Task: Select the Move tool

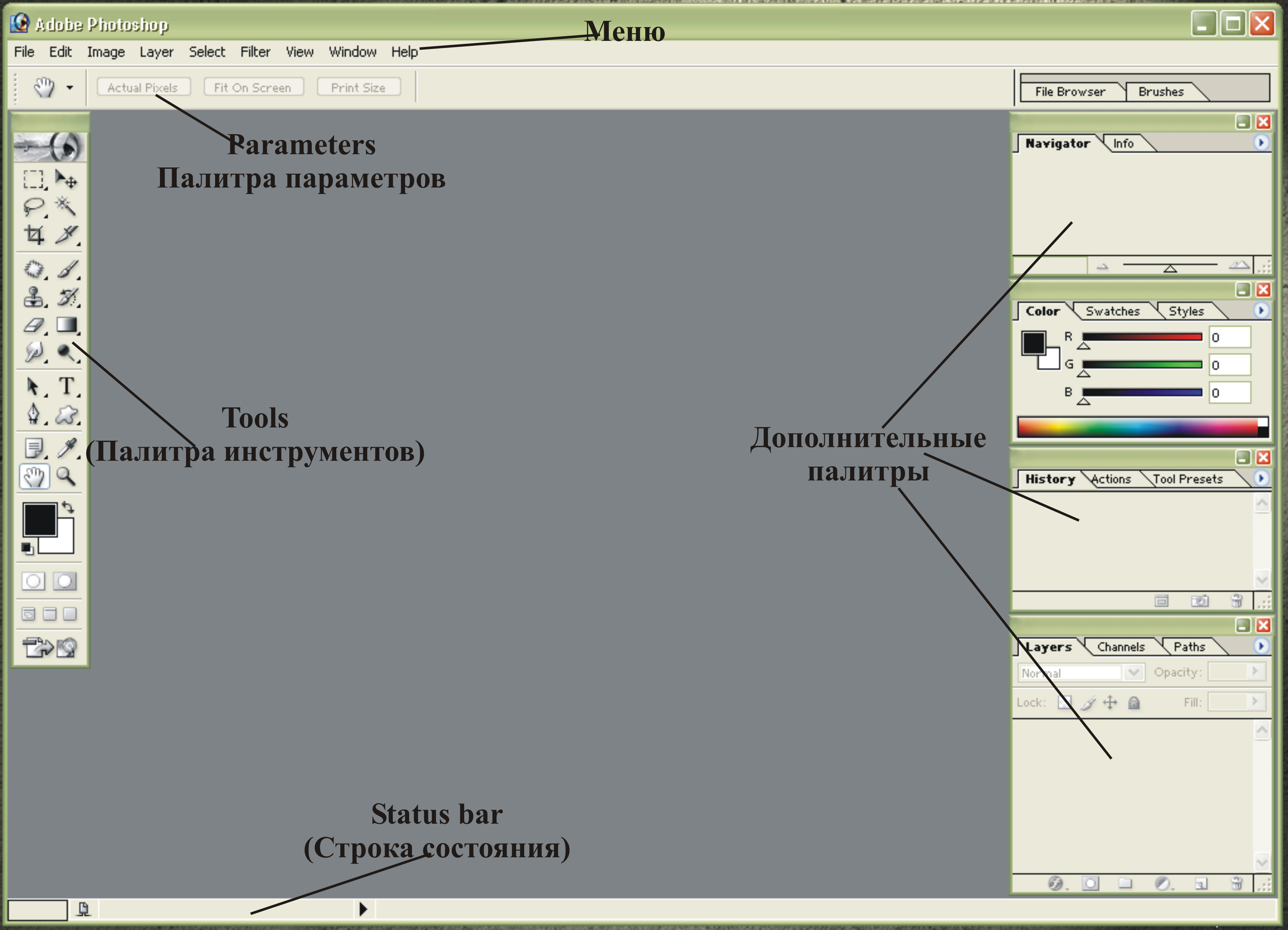Action: coord(66,179)
